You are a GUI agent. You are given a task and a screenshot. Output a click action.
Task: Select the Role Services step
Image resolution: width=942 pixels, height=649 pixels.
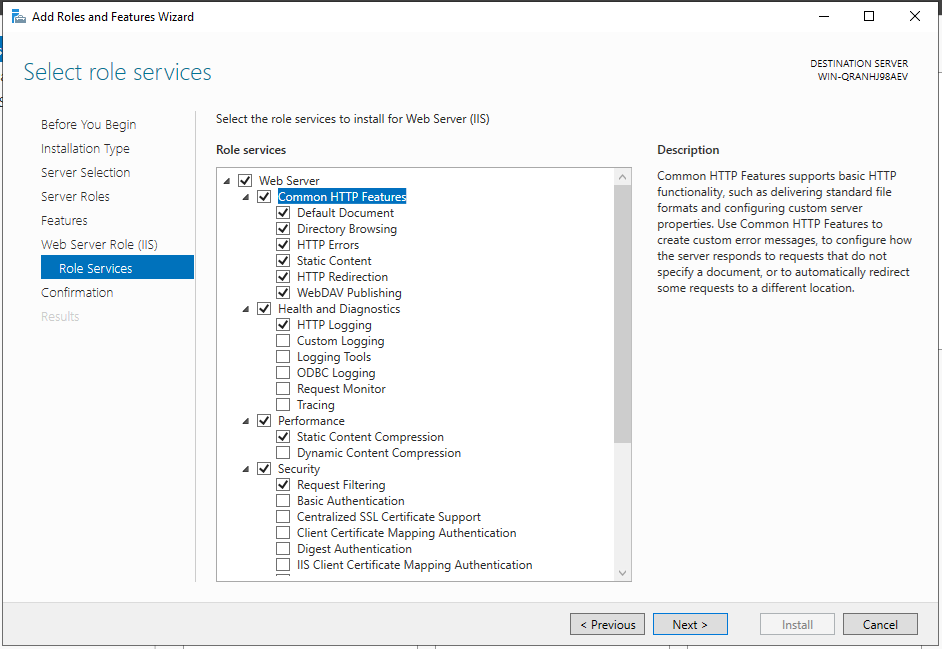[x=117, y=268]
